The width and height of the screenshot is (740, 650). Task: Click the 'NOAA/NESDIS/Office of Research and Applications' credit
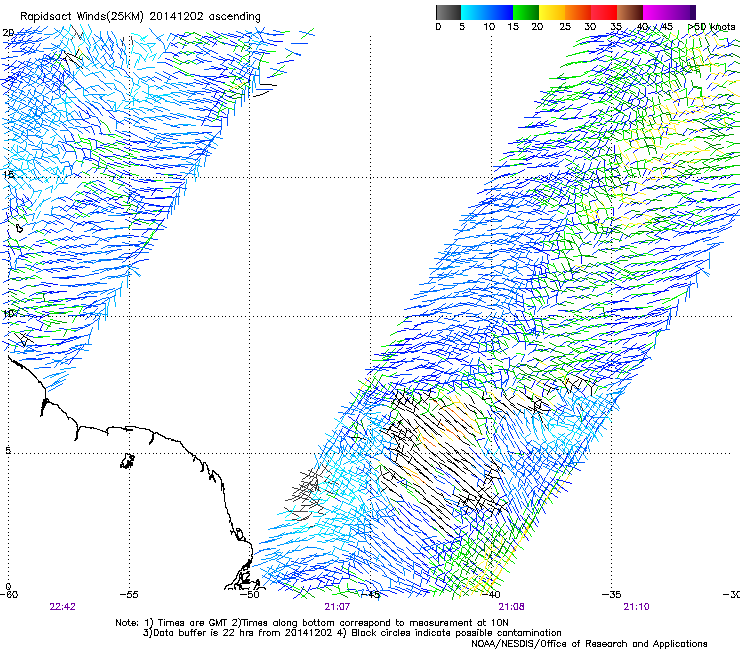click(589, 644)
